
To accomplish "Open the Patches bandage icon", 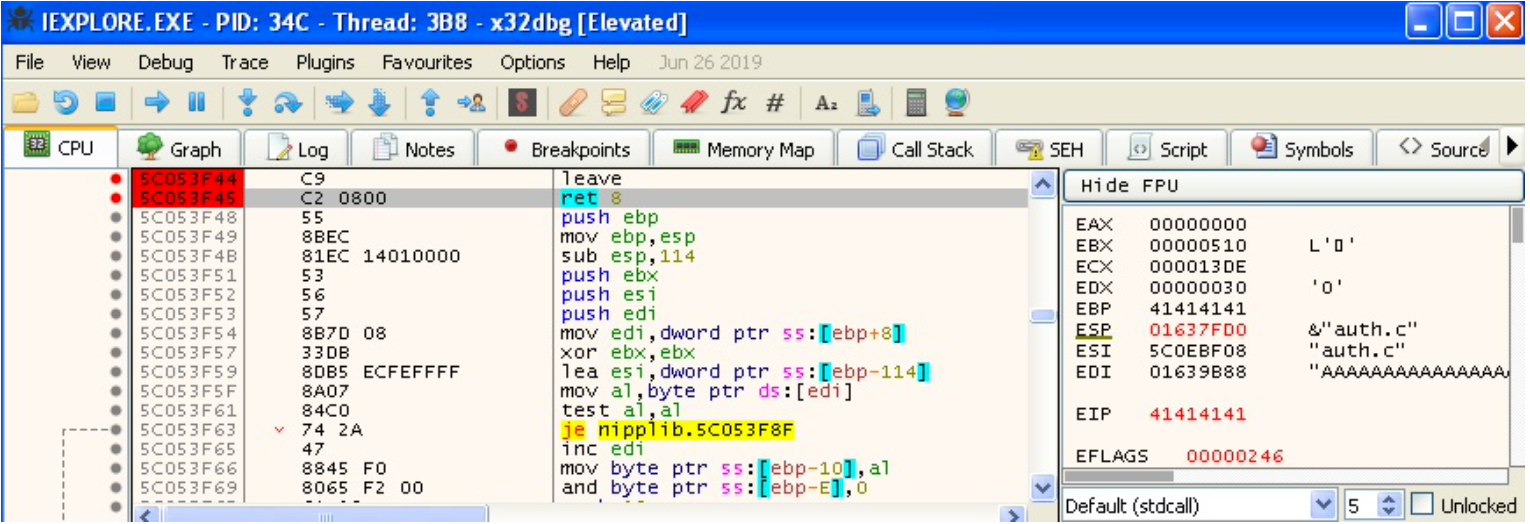I will pyautogui.click(x=574, y=102).
